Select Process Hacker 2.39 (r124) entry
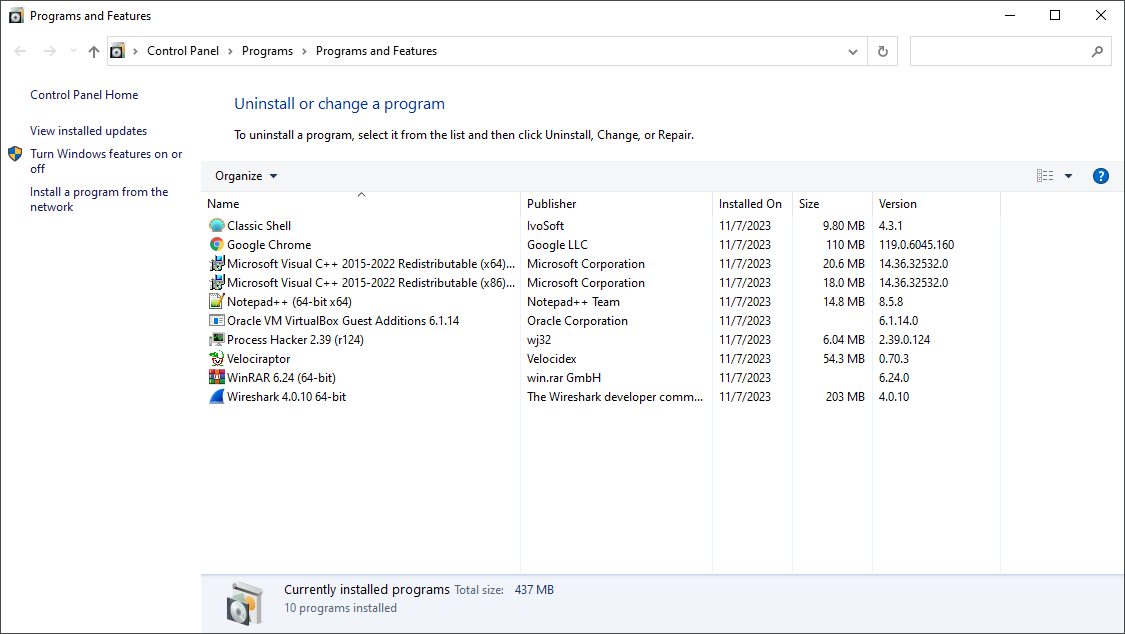The image size is (1125, 634). pyautogui.click(x=295, y=339)
